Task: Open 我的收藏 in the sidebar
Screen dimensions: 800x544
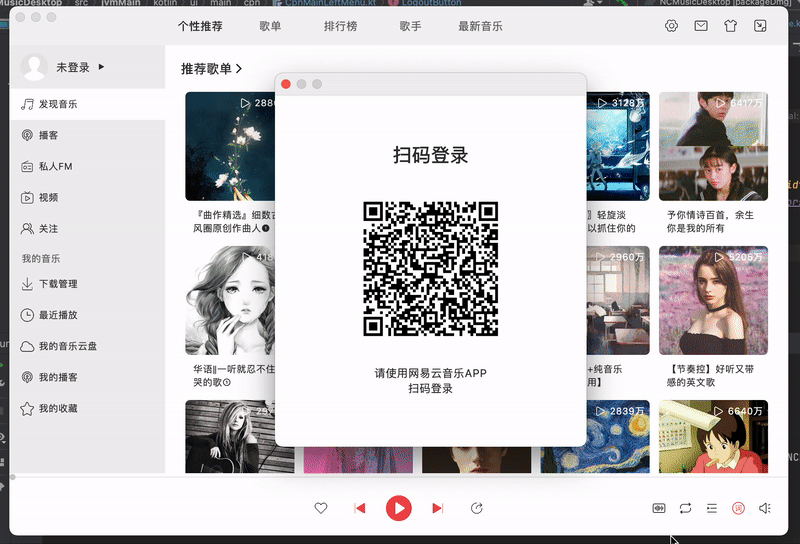Action: coord(87,408)
